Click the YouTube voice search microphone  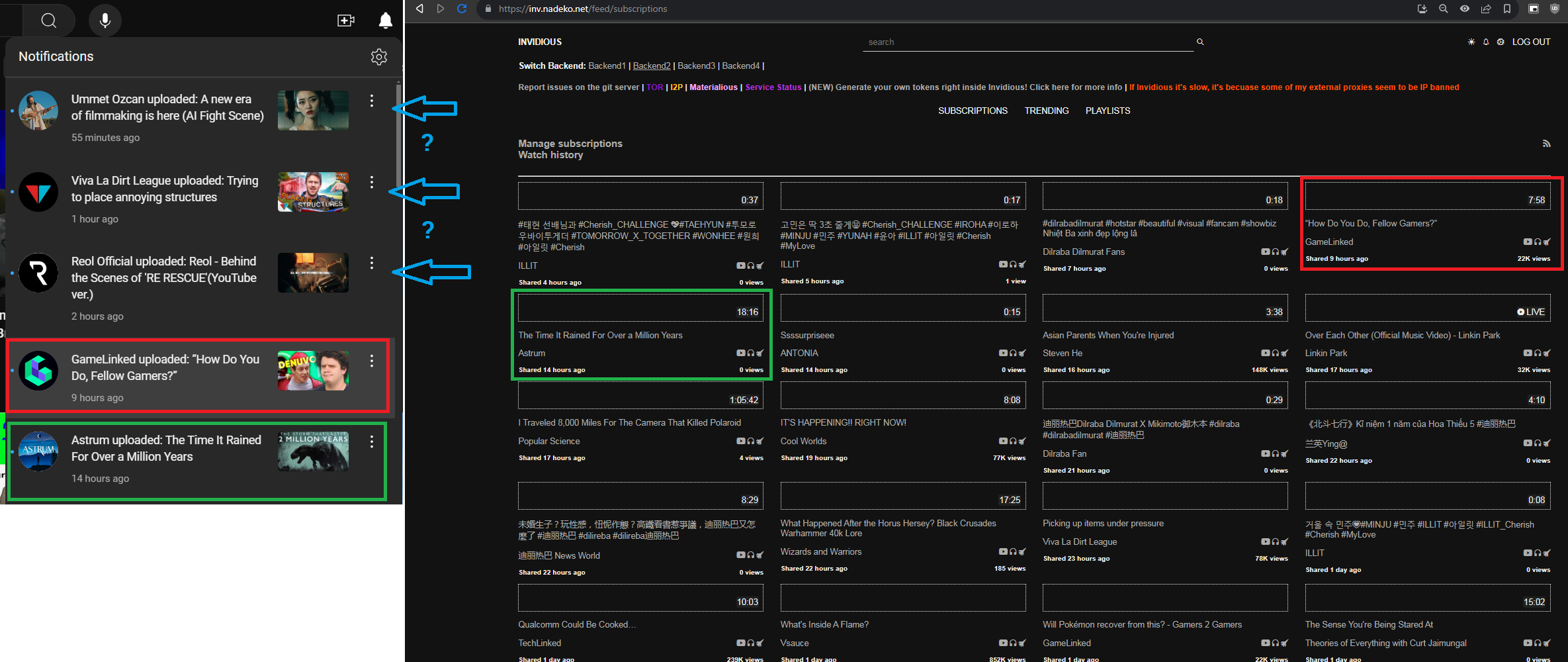(x=105, y=21)
